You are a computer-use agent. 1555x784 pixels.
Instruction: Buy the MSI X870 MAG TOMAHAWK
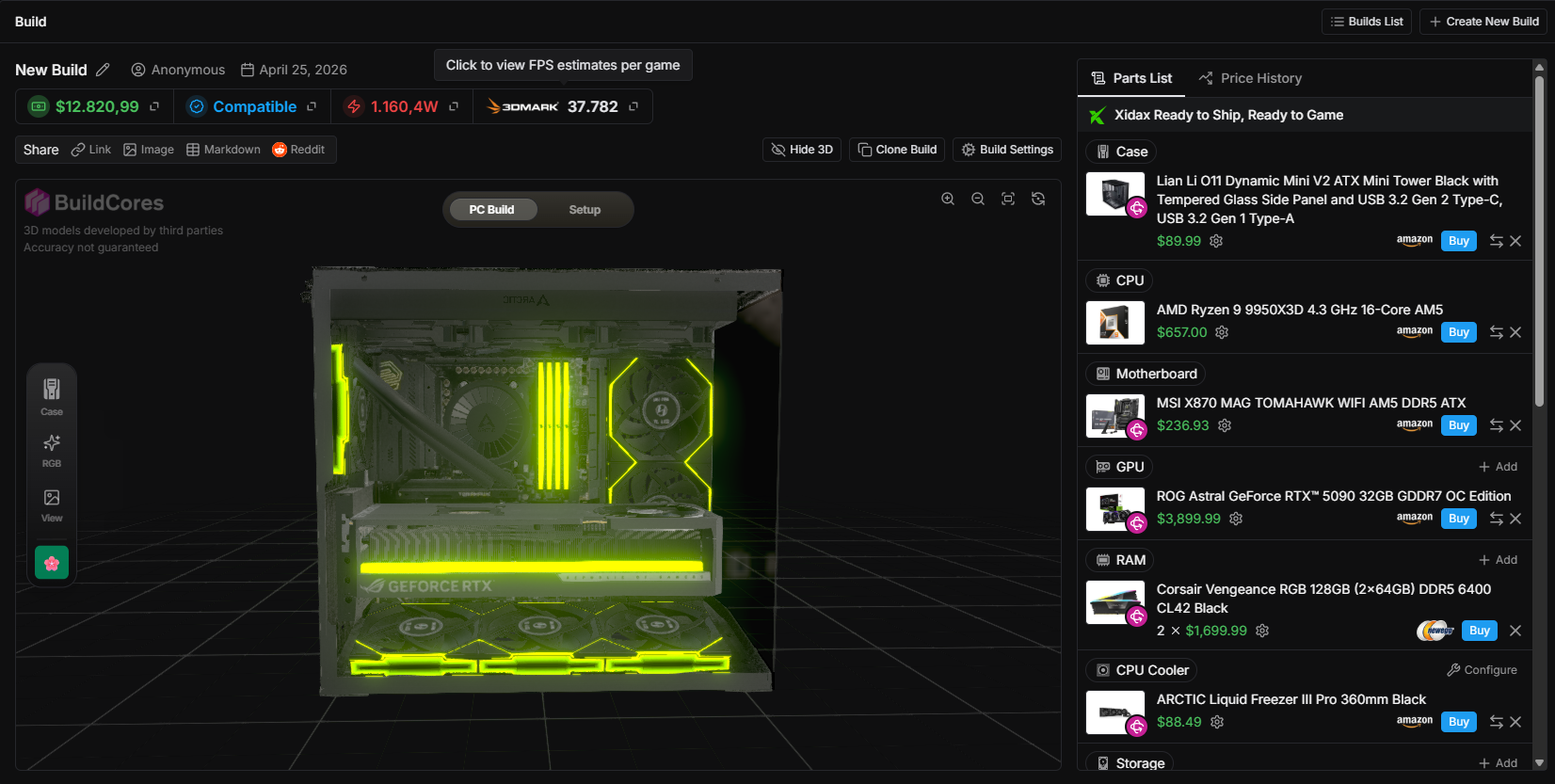(1459, 425)
